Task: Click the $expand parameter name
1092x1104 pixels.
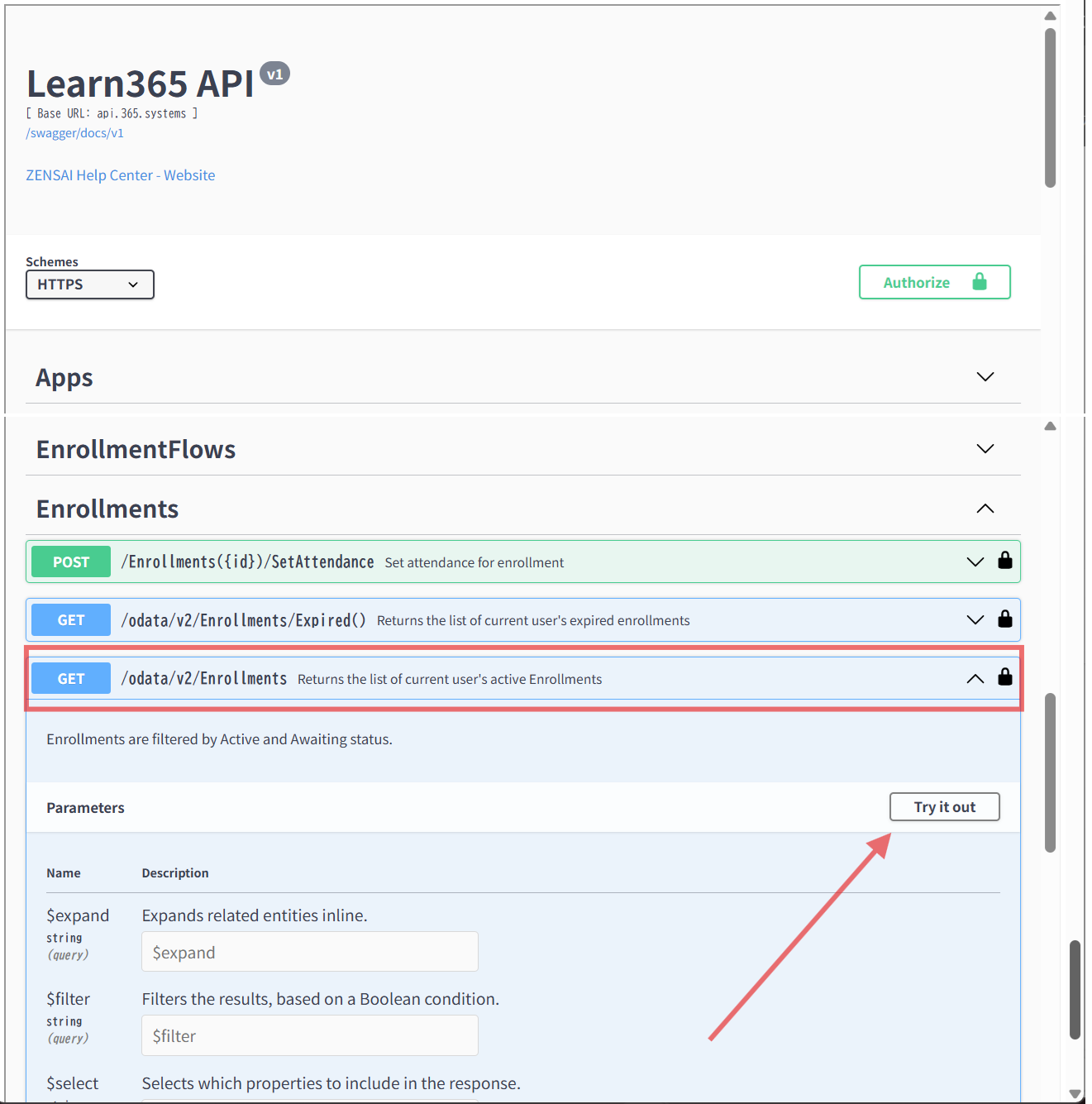Action: pyautogui.click(x=78, y=915)
